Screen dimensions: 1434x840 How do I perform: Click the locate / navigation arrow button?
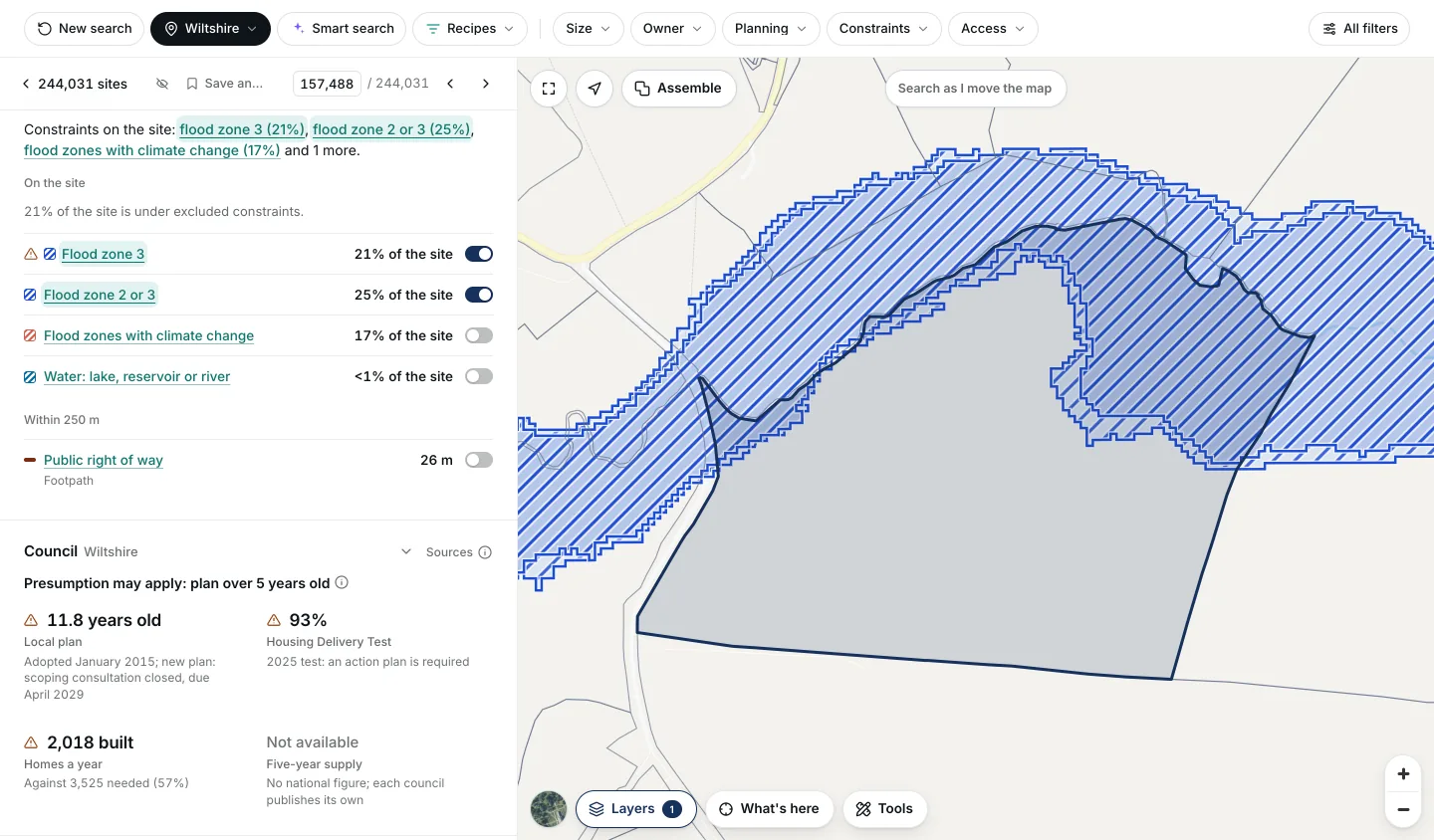tap(595, 89)
